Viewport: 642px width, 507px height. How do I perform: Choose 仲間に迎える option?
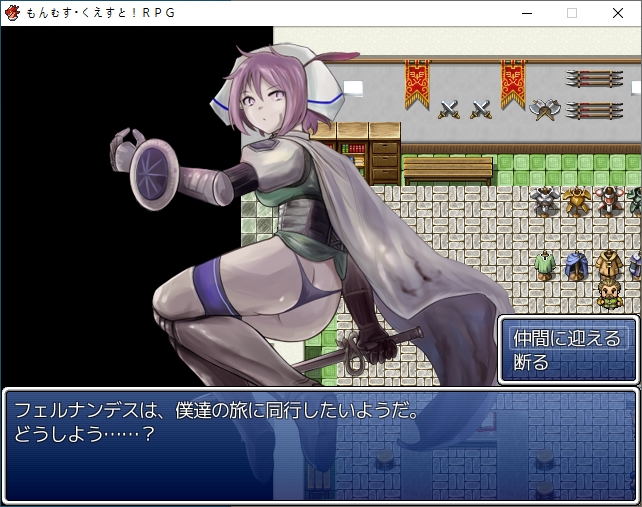pyautogui.click(x=567, y=339)
